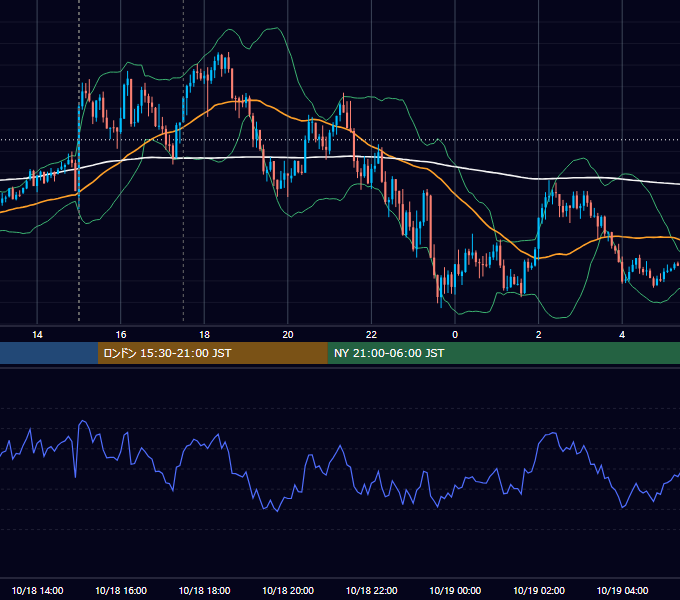
Task: Click the 16 hour axis label
Action: pyautogui.click(x=121, y=335)
